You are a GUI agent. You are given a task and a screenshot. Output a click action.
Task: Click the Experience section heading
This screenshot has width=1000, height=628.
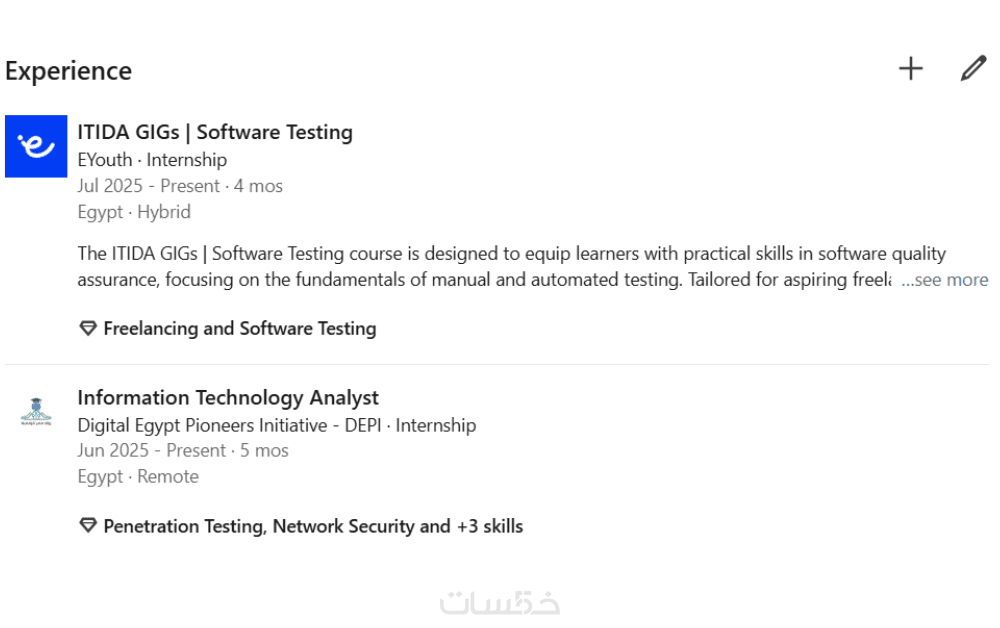68,71
